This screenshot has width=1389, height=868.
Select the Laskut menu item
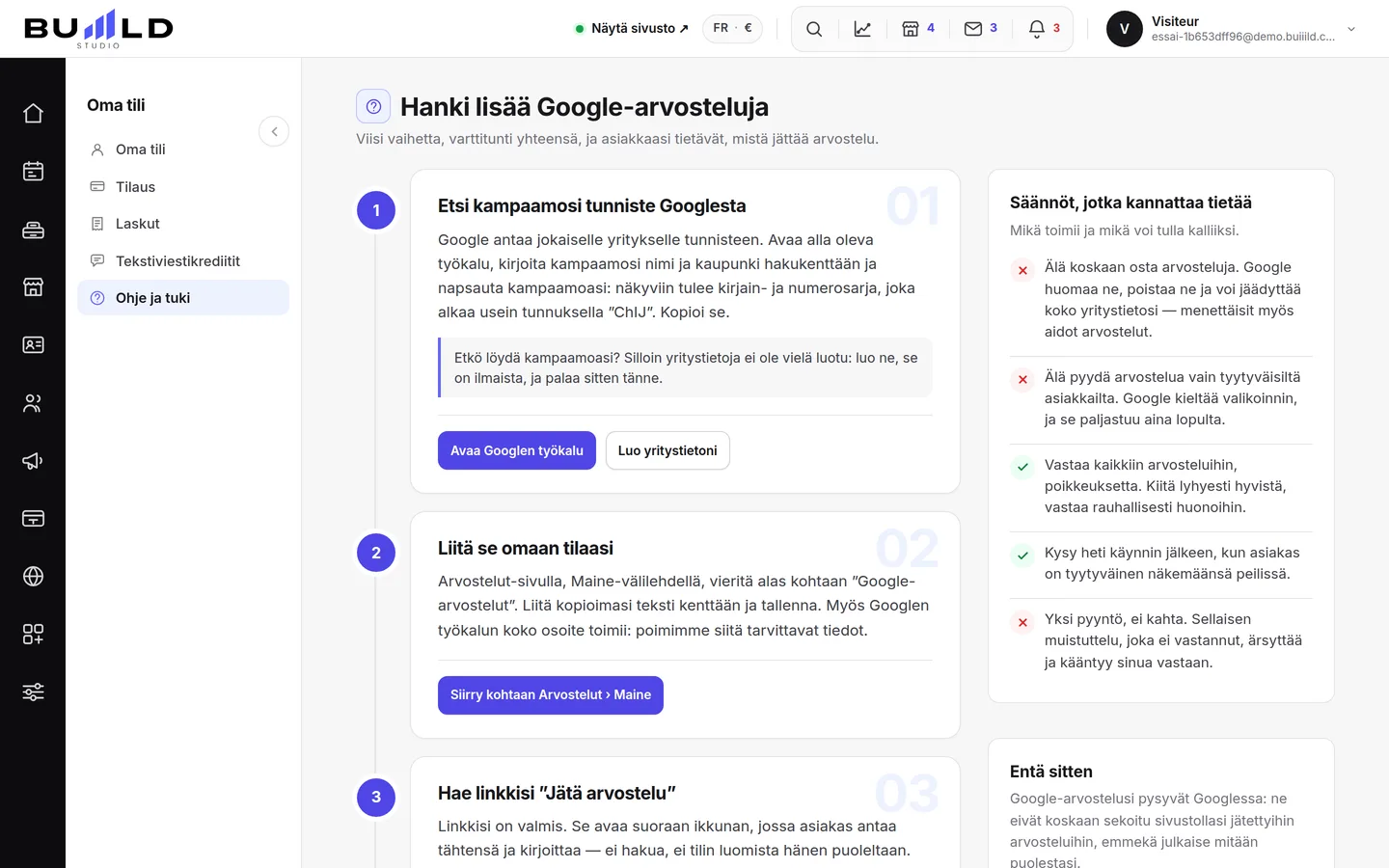(x=183, y=224)
